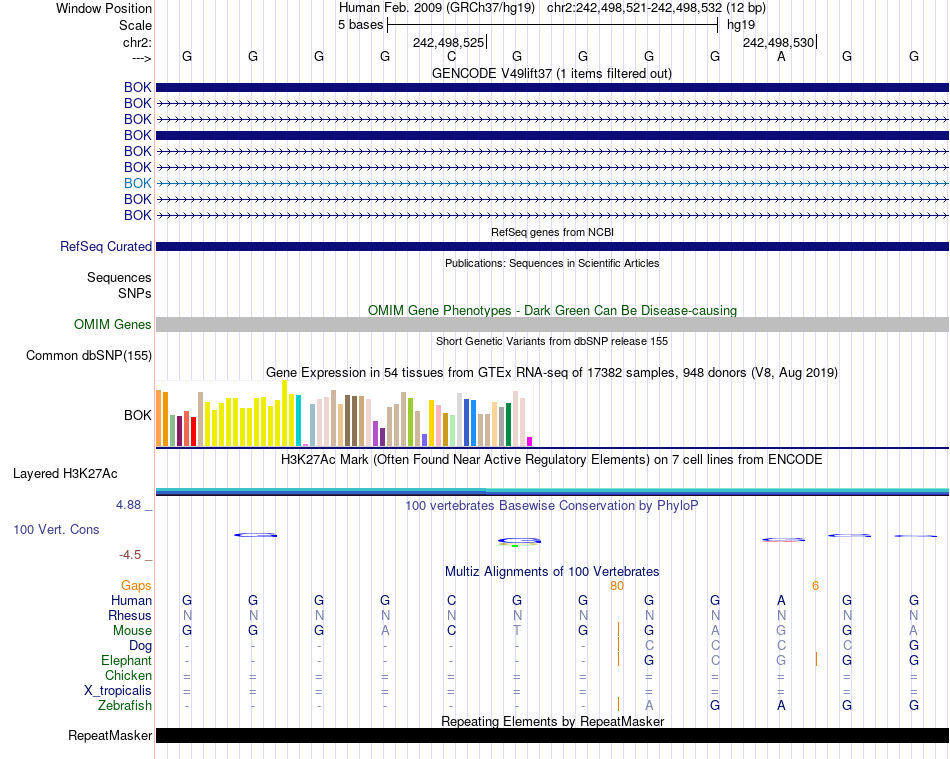Select the gray OMIM Genes bar
This screenshot has height=759, width=950.
point(552,325)
